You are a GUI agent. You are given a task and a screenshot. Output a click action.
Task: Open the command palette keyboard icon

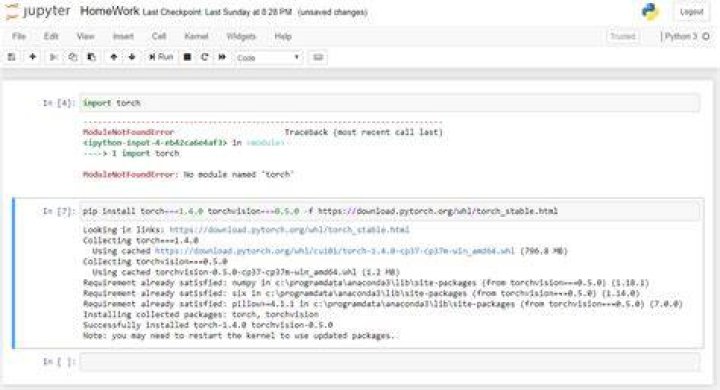pyautogui.click(x=318, y=57)
